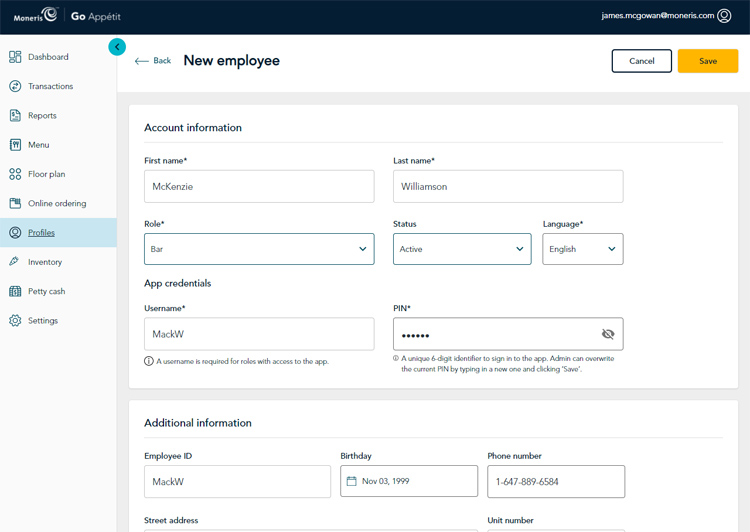Click the calendar icon in Birthday field
750x532 pixels.
click(352, 481)
